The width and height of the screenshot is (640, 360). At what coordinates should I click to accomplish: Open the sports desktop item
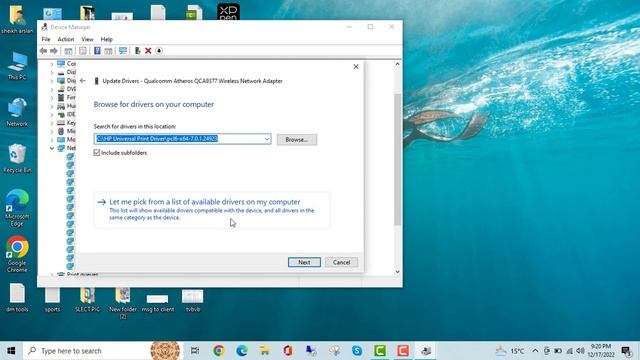point(52,299)
